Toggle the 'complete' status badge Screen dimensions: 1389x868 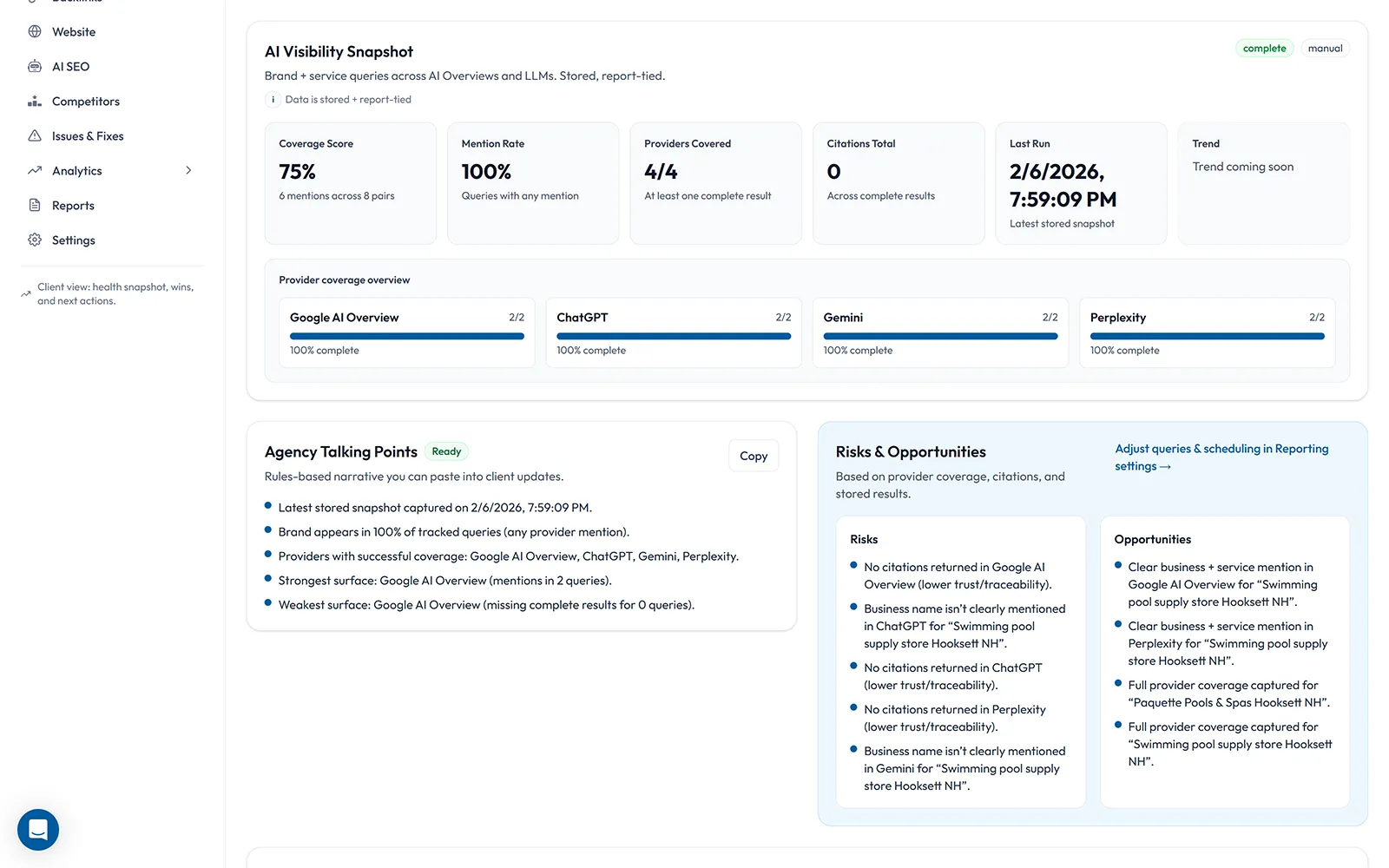click(x=1264, y=48)
